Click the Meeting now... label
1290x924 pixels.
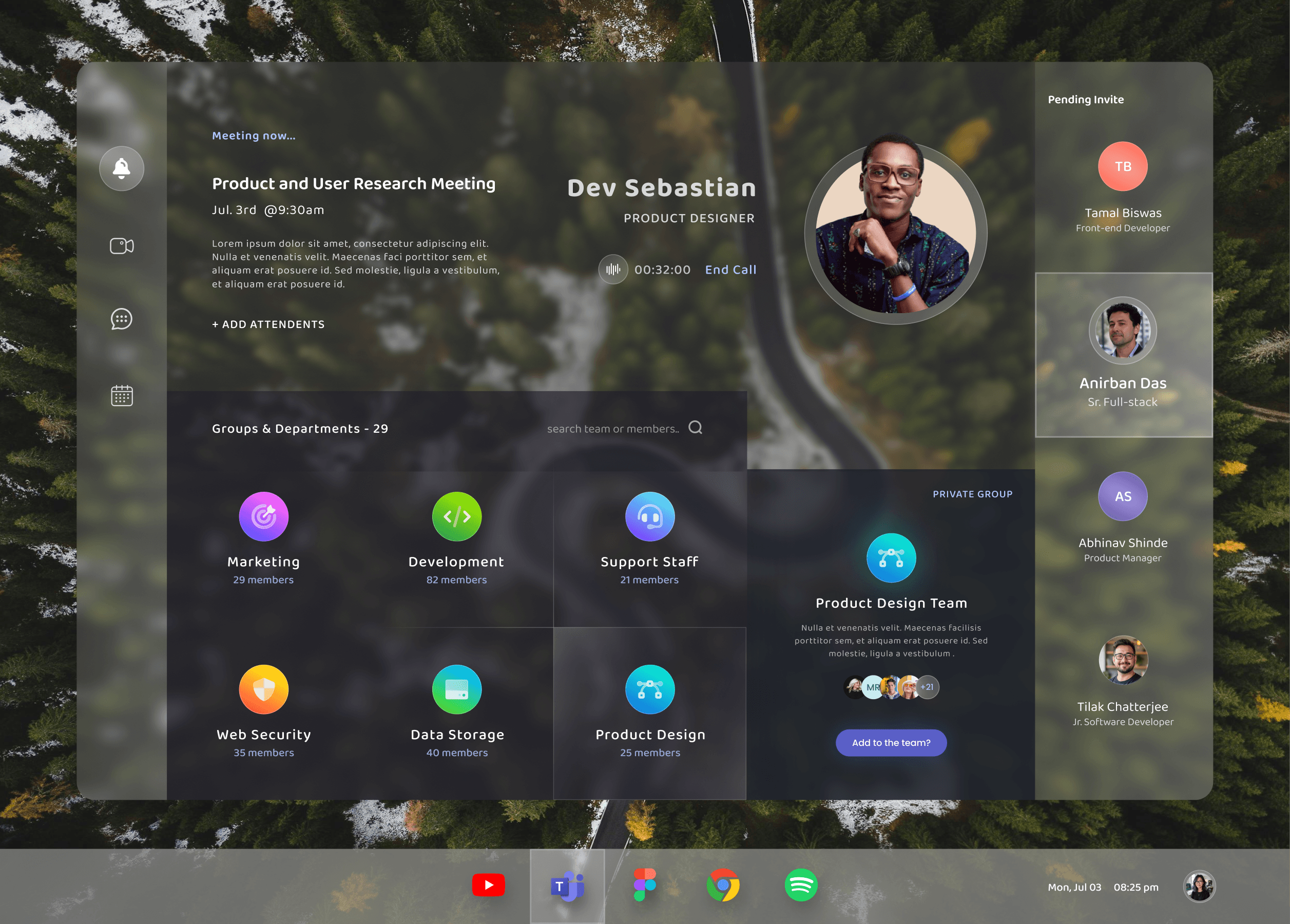point(254,136)
